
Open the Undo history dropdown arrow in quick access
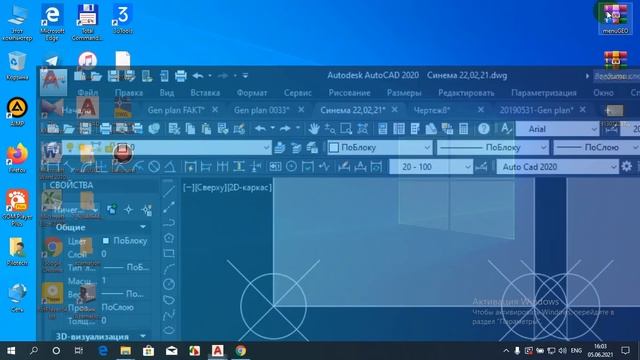[210, 76]
